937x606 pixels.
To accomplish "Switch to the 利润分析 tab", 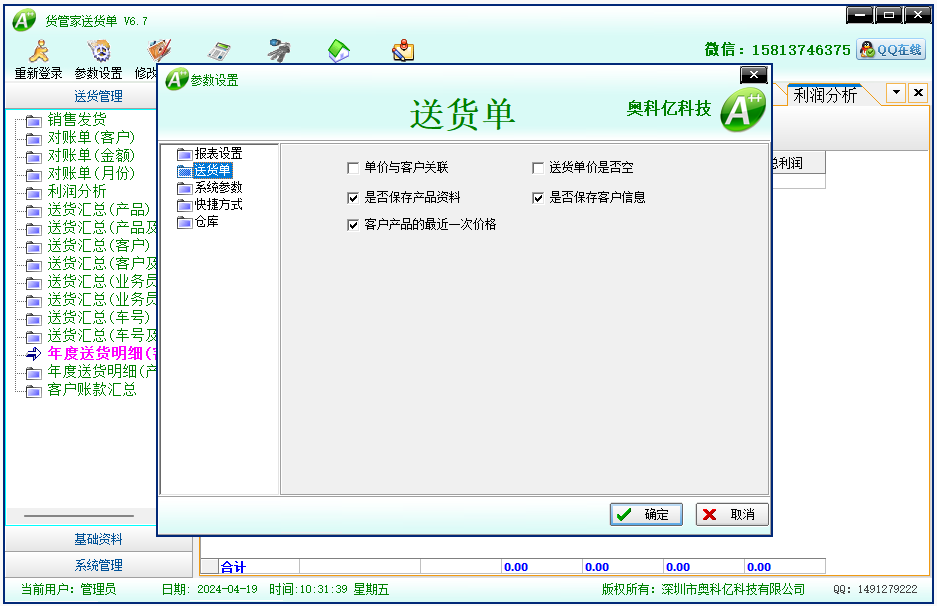I will pyautogui.click(x=824, y=96).
